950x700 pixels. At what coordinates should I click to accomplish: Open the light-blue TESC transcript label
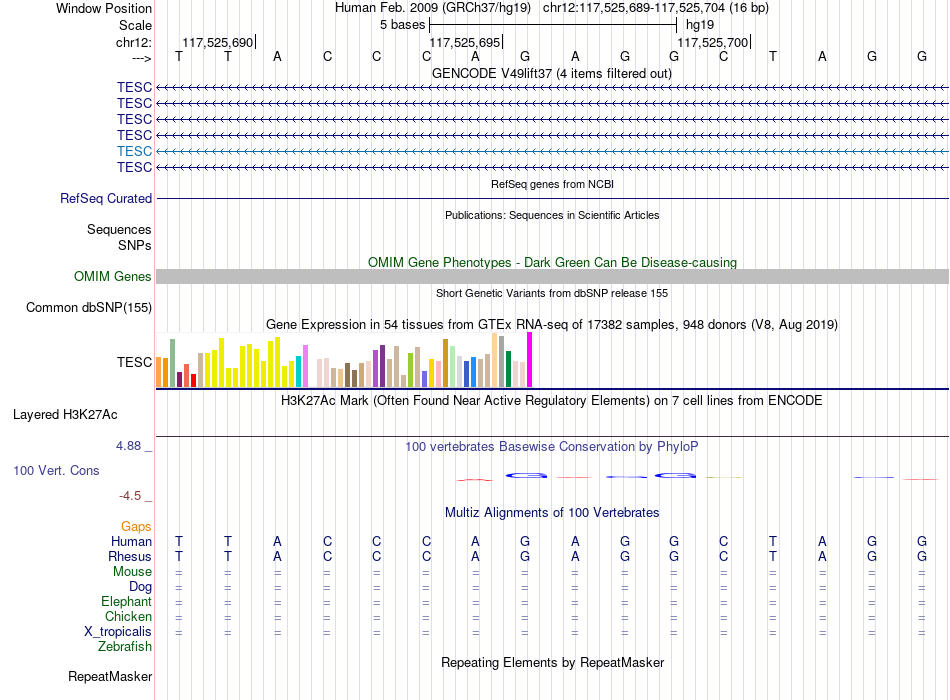[135, 152]
